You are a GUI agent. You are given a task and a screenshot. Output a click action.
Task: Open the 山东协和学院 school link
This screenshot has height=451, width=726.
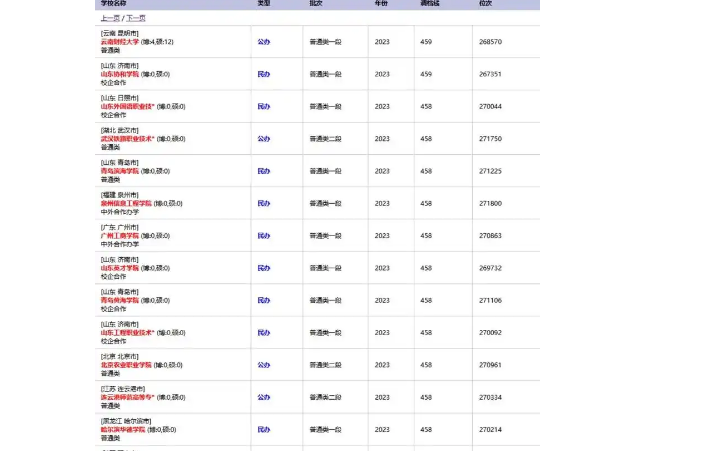(120, 74)
